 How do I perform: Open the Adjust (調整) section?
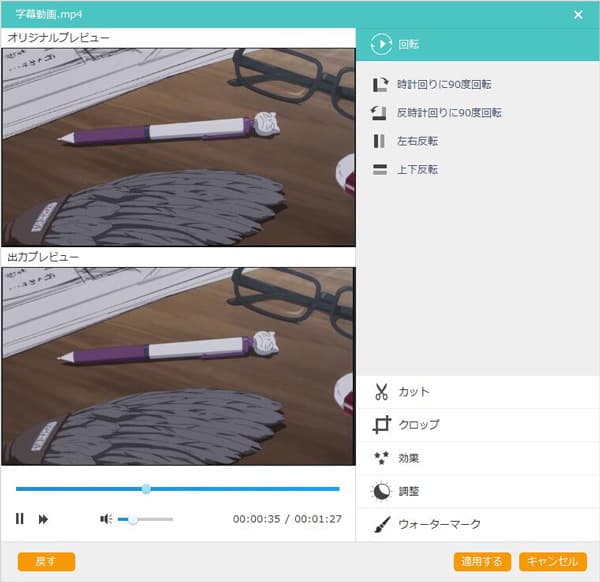[381, 491]
